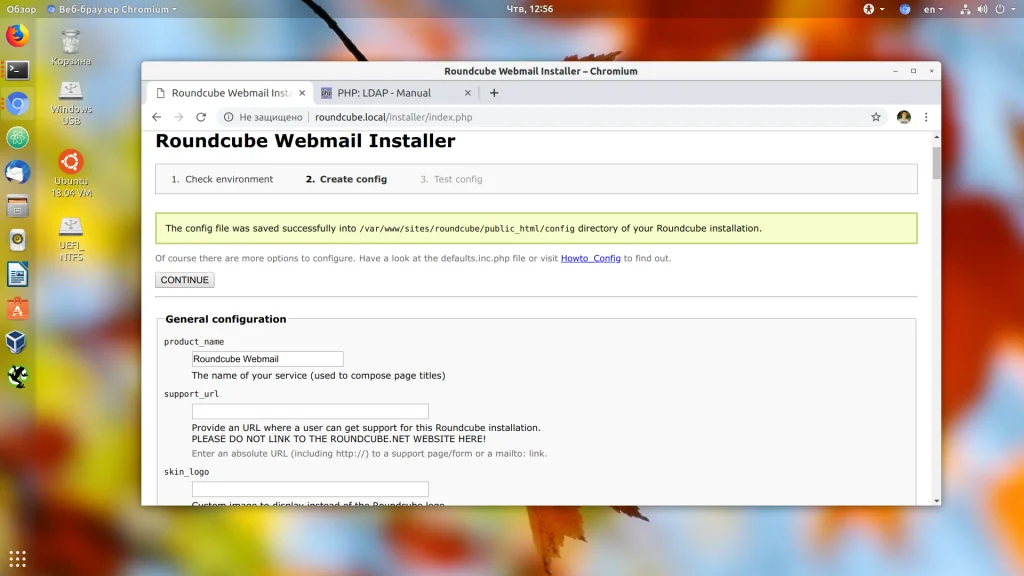Viewport: 1024px width, 576px height.
Task: Close the Chromium window
Action: 931,71
